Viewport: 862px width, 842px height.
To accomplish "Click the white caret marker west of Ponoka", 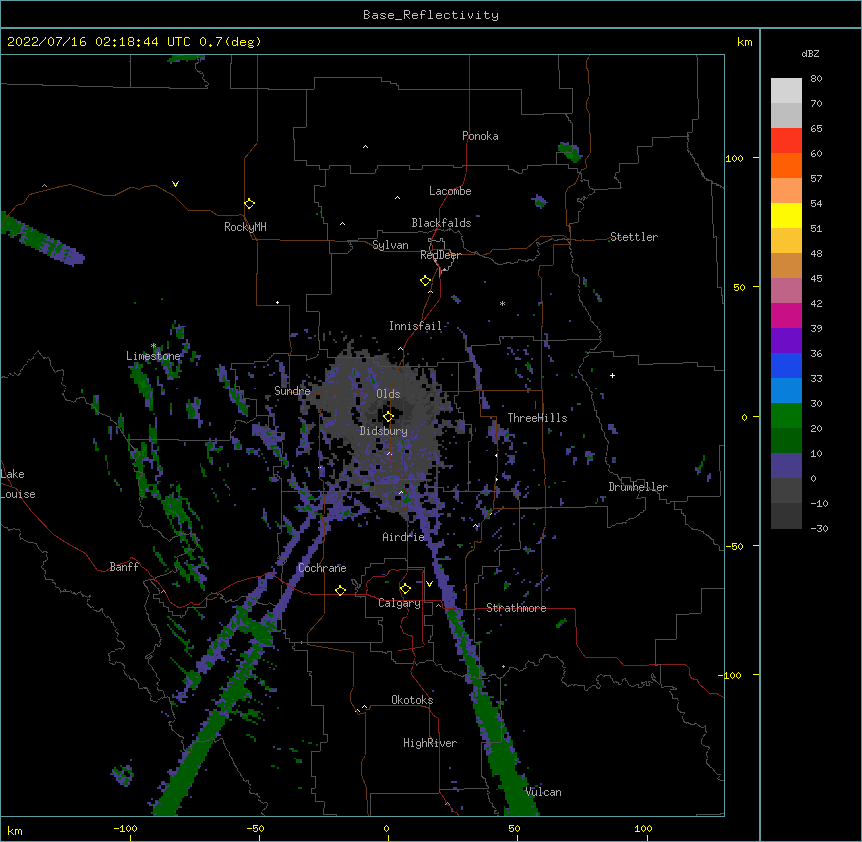I will [365, 147].
